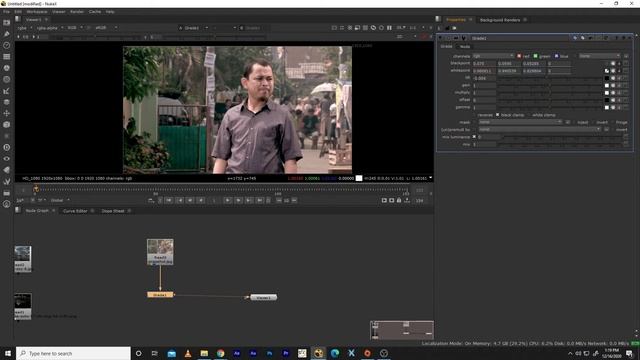Screen dimensions: 640x360
Task: Disable the black clamp checkbox
Action: (498, 115)
